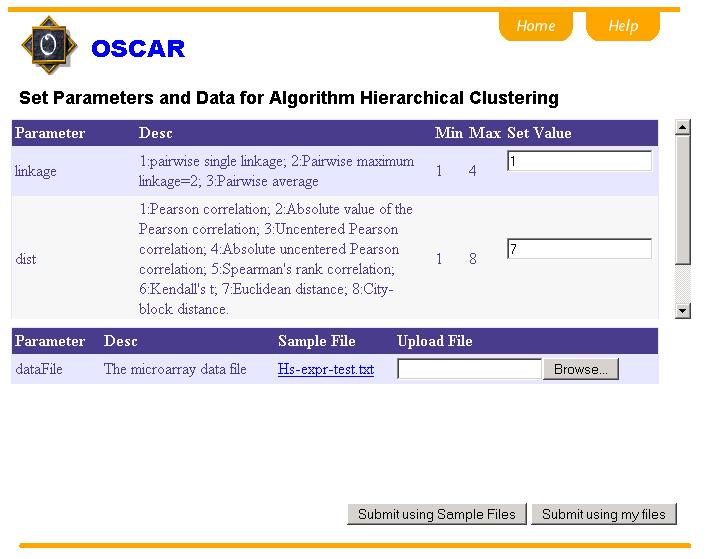
Task: Click the OSCAR logo icon
Action: coord(49,45)
